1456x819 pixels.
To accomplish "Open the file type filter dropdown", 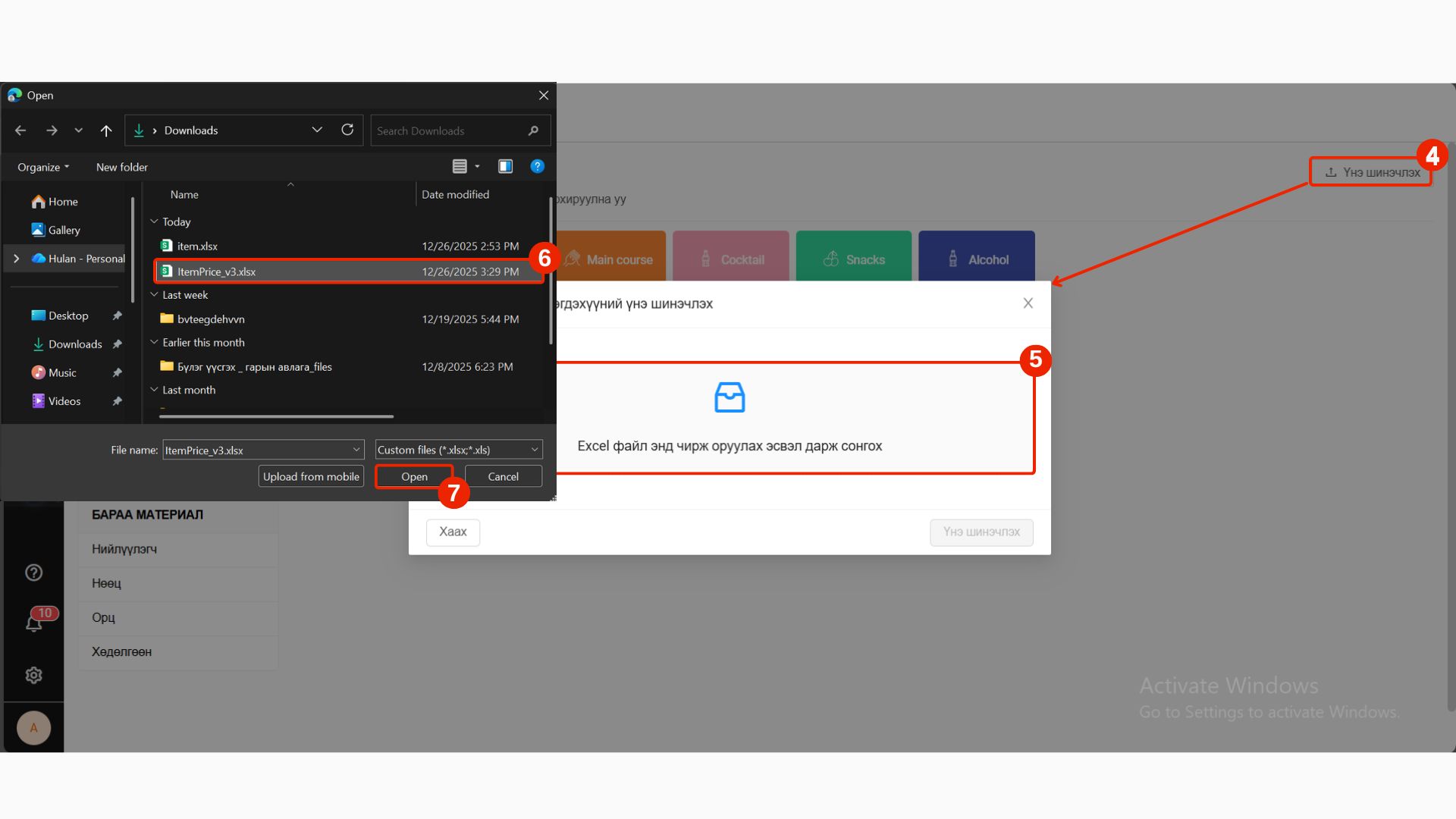I will click(459, 450).
